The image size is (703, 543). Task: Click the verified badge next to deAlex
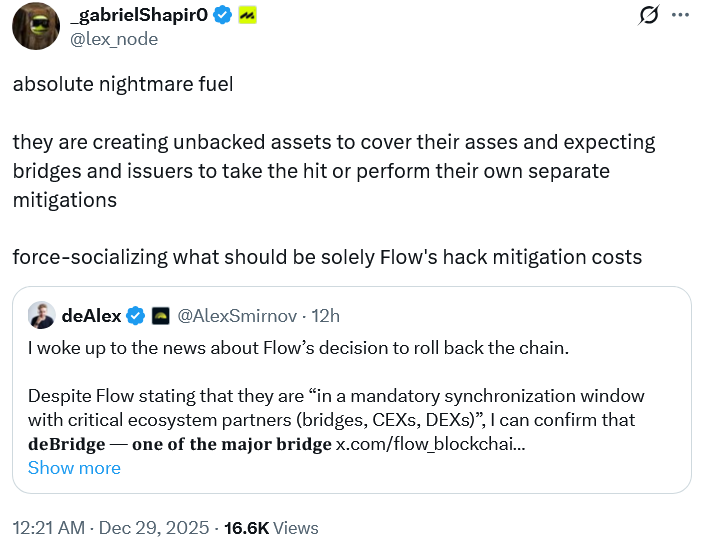(135, 316)
